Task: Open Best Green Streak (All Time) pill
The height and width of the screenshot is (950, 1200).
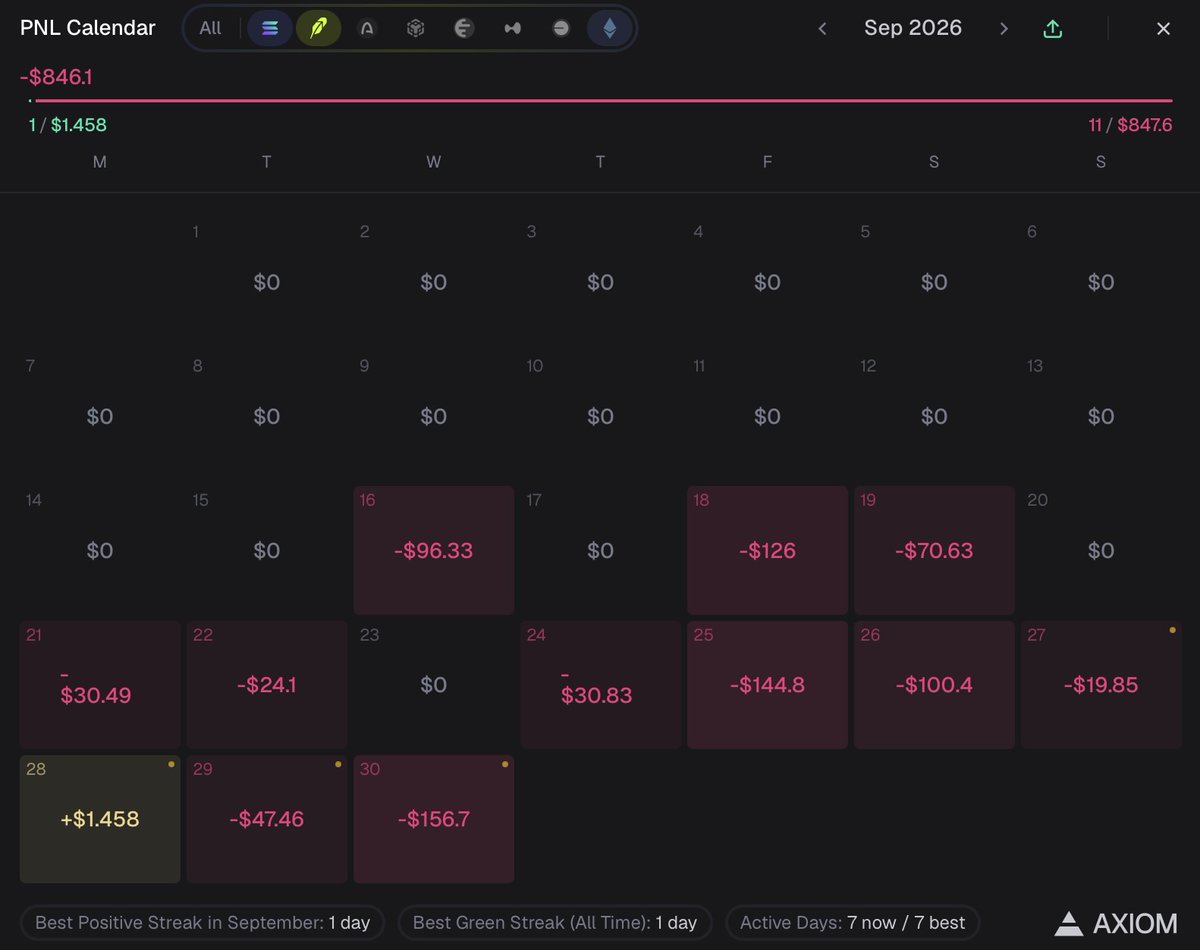Action: click(x=555, y=922)
